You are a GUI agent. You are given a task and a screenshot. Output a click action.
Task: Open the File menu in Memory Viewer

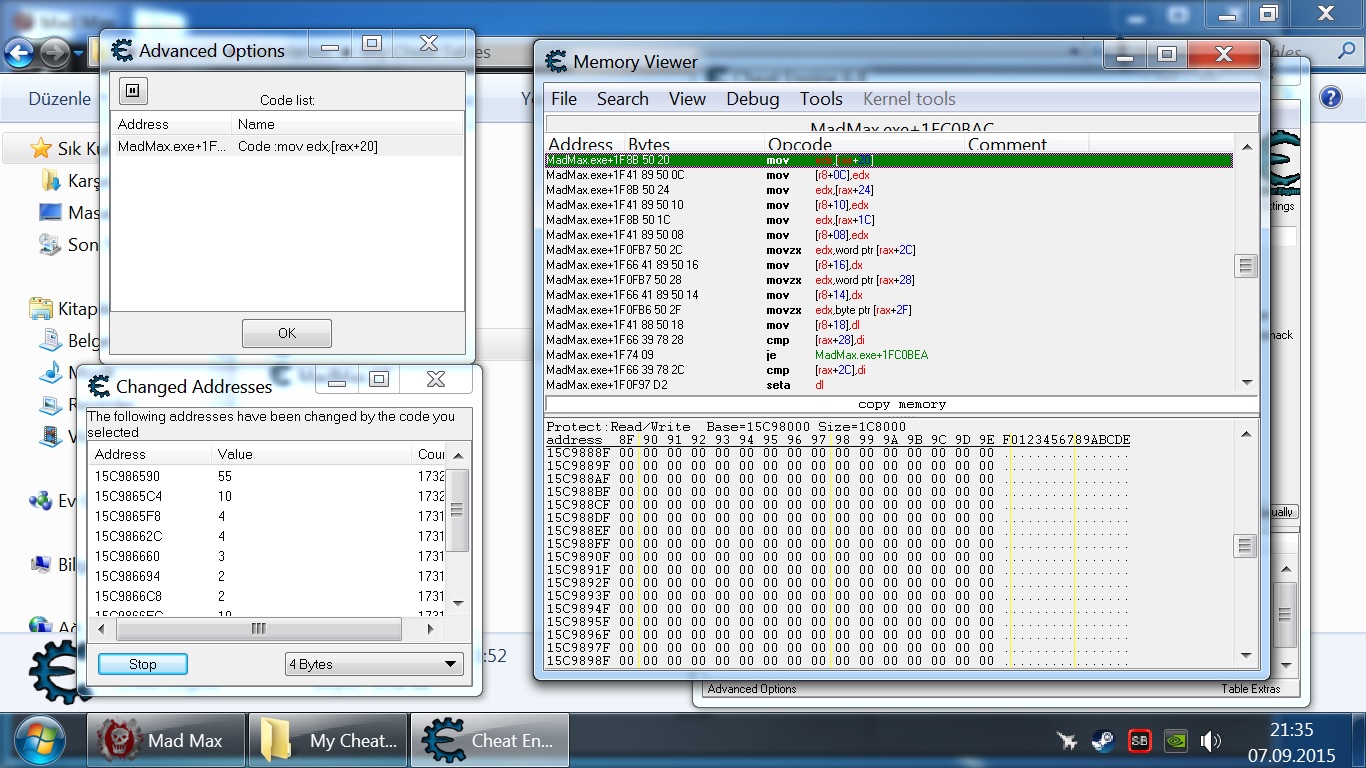click(564, 99)
